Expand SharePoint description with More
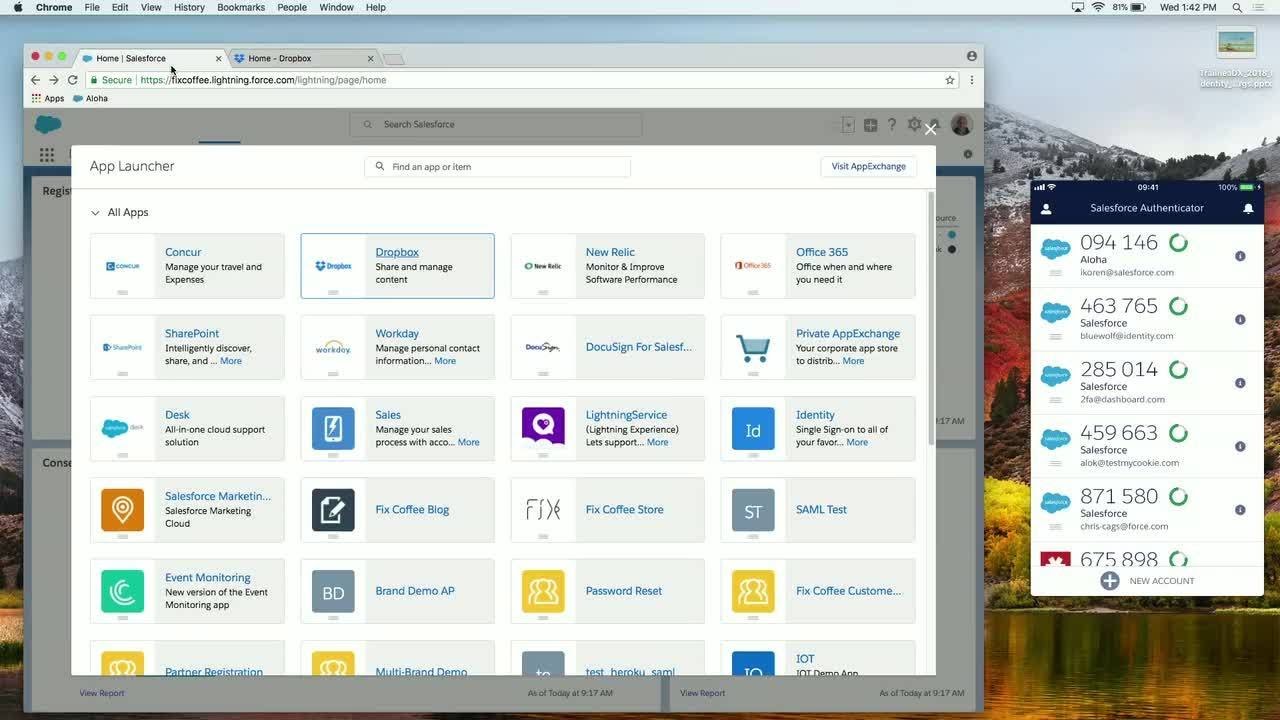Viewport: 1280px width, 720px height. click(x=231, y=361)
